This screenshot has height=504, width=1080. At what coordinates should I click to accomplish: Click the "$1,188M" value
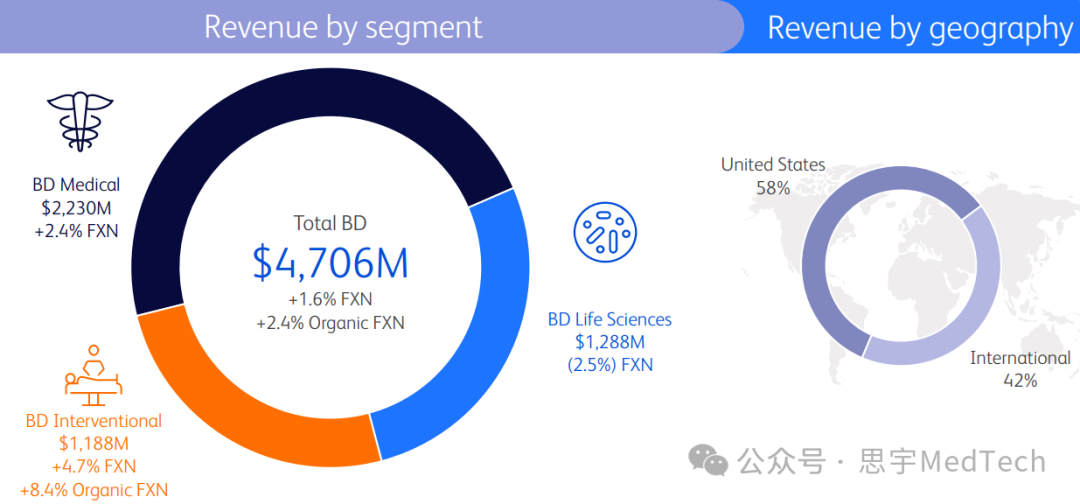pyautogui.click(x=94, y=443)
